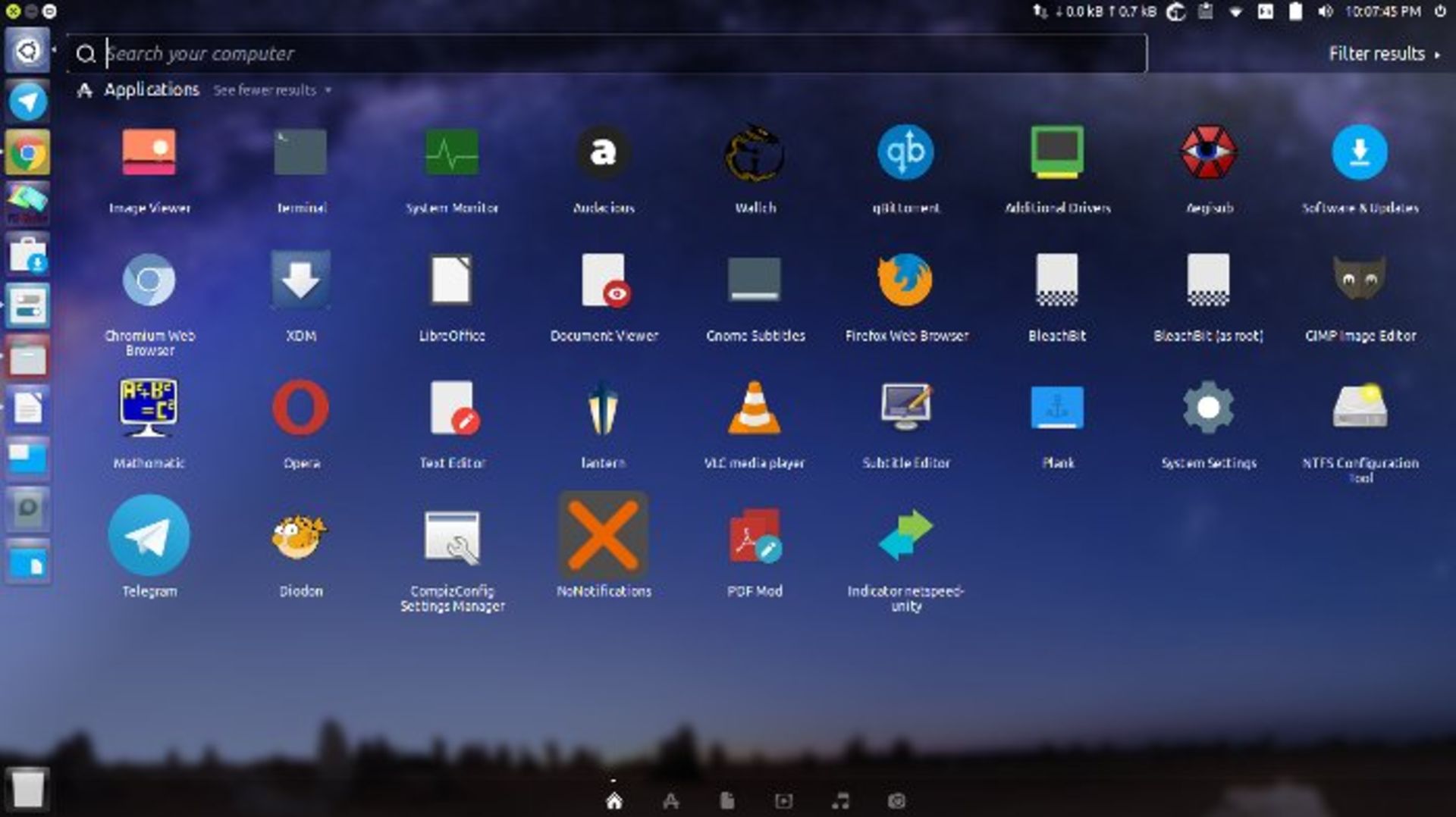
Task: Open the Image Viewer application
Action: click(149, 153)
